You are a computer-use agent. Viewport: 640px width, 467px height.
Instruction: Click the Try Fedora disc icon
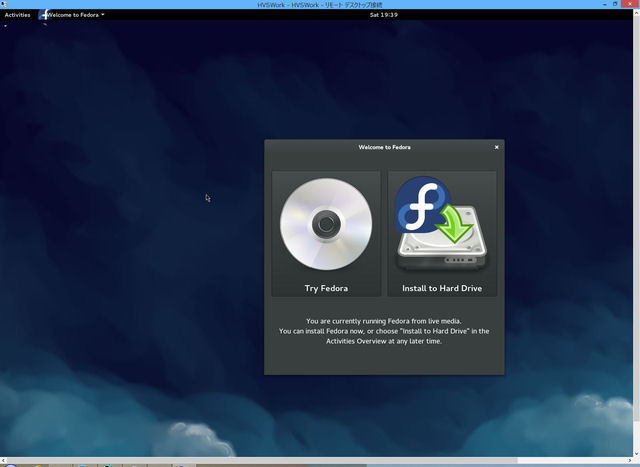(326, 224)
